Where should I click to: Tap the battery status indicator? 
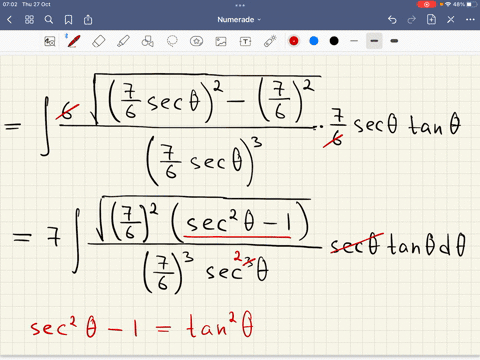pyautogui.click(x=472, y=4)
